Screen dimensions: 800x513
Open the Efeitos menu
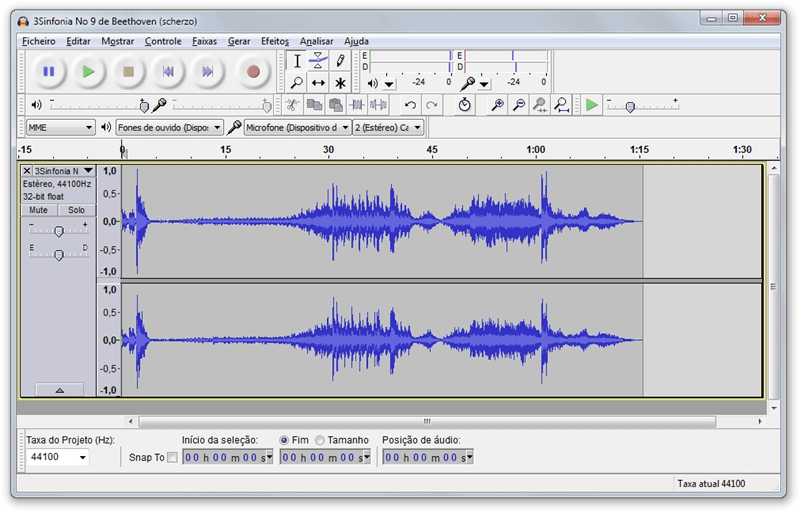click(274, 41)
